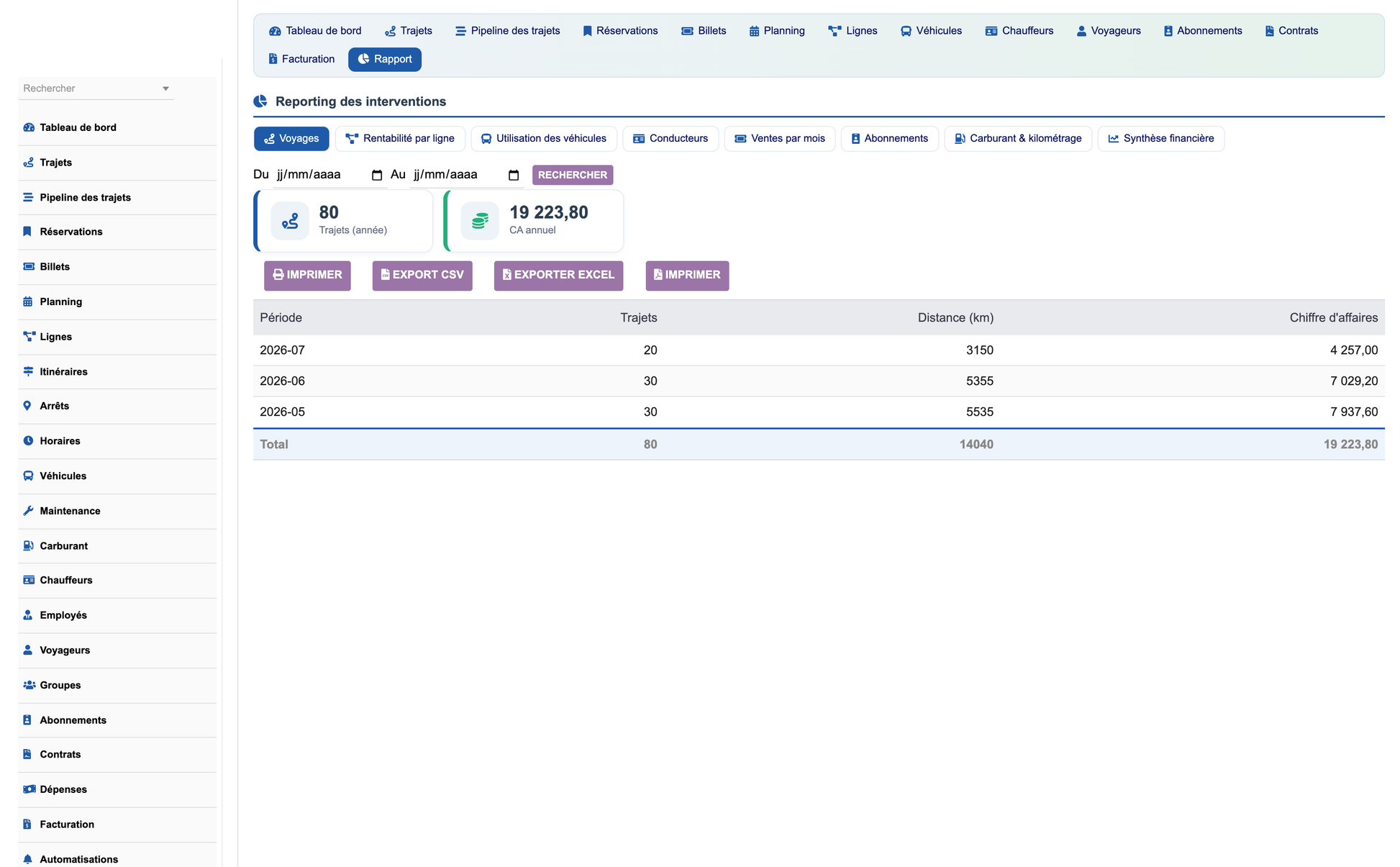Click the Lignes network icon in sidebar
The image size is (1400, 867).
[x=29, y=336]
